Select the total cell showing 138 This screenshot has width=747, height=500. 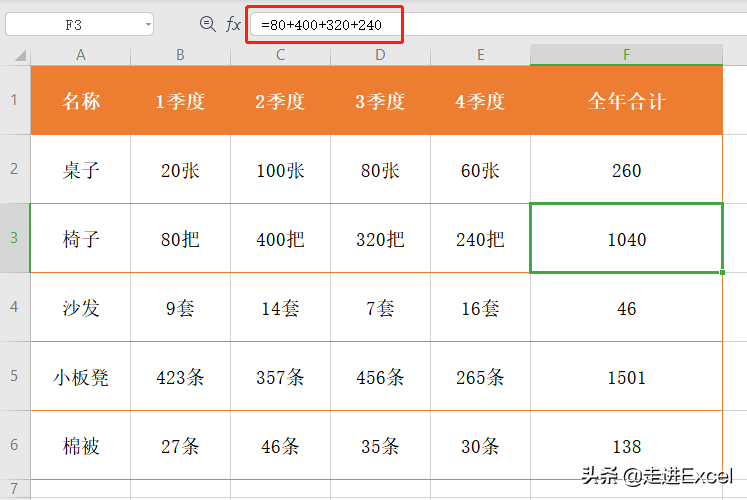click(x=626, y=446)
